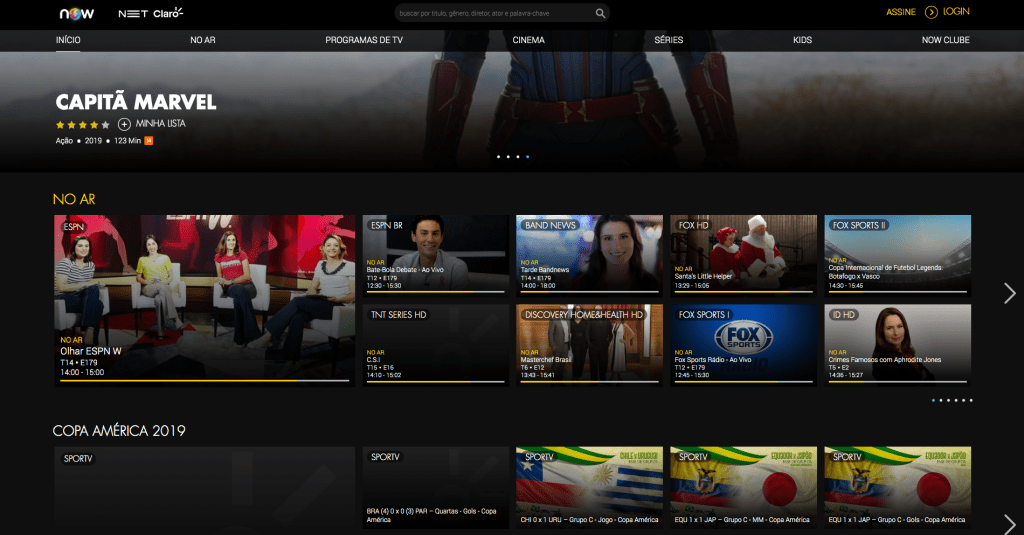Click the LOGIN arrow circle icon
This screenshot has height=535, width=1024.
click(x=931, y=12)
